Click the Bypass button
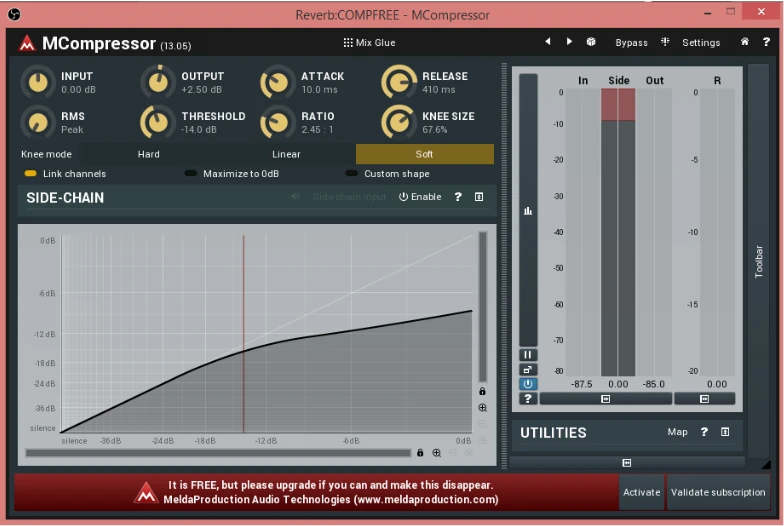The image size is (784, 526). [631, 43]
